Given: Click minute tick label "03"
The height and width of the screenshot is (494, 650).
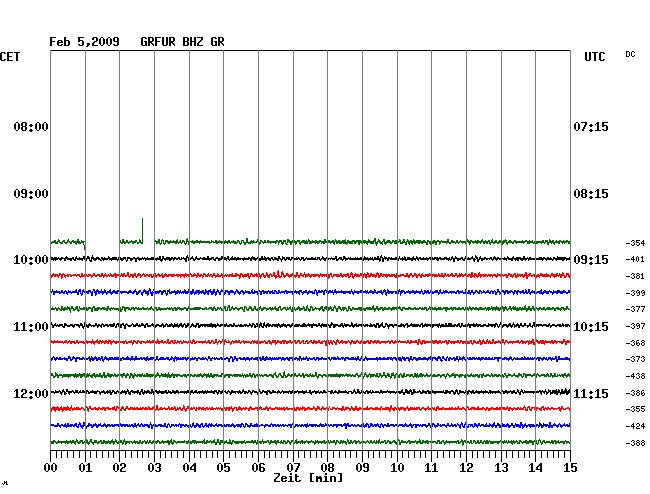Looking at the screenshot, I should click(x=154, y=468).
